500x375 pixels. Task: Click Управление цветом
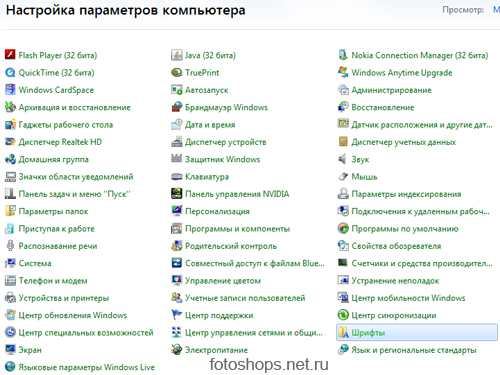pos(223,280)
